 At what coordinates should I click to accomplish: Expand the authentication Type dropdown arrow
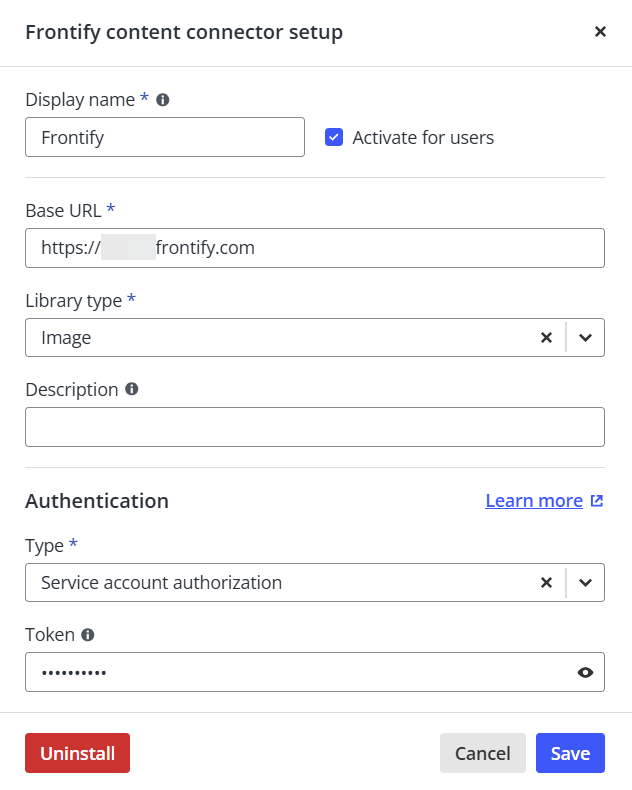coord(585,583)
